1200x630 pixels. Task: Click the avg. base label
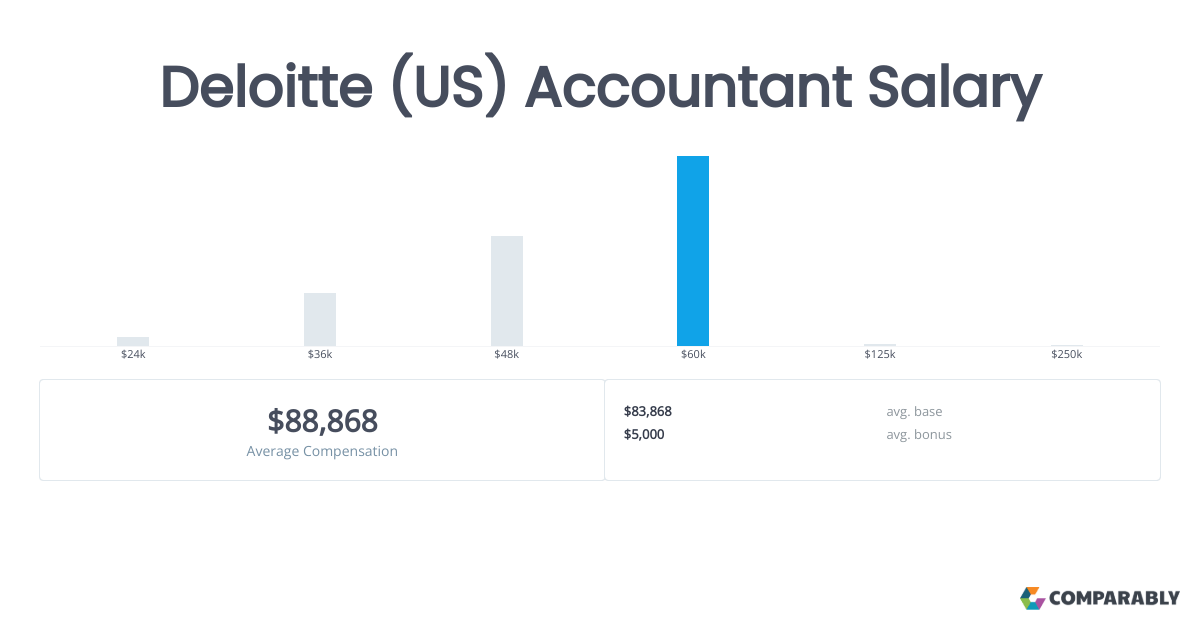pos(914,411)
